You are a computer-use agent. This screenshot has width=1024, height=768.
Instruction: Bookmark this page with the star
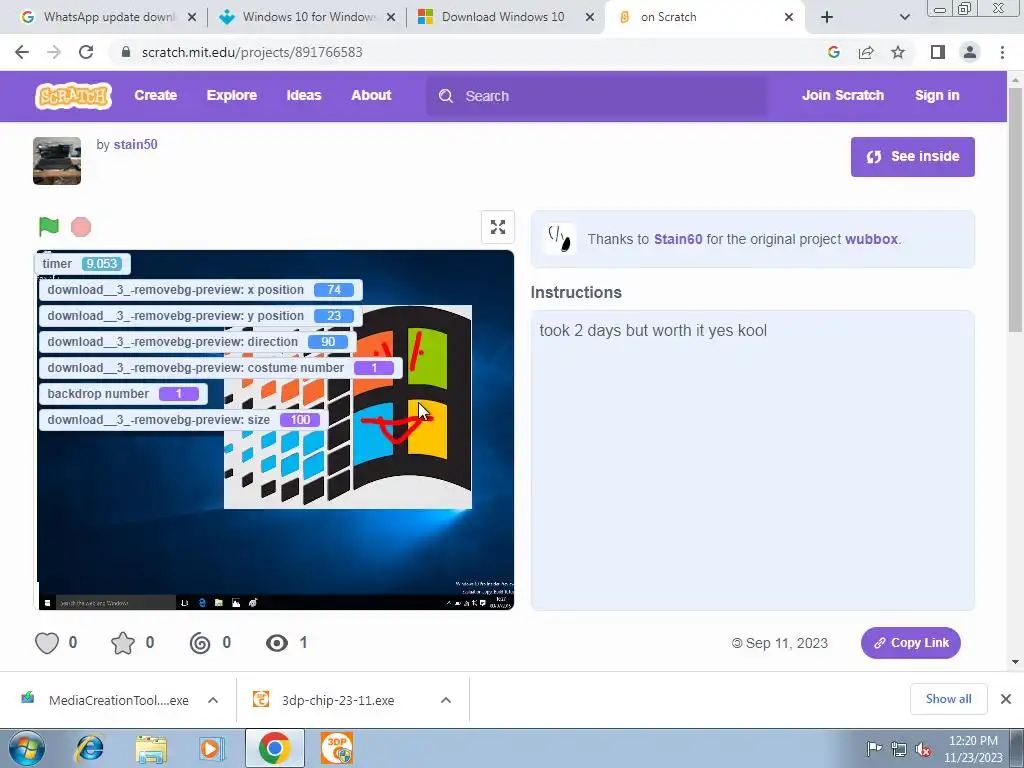tap(898, 52)
